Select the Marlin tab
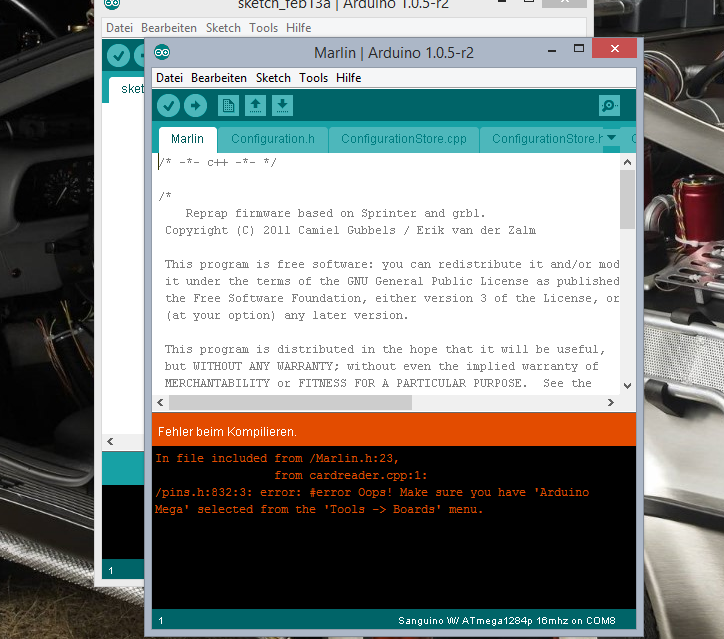 [187, 139]
